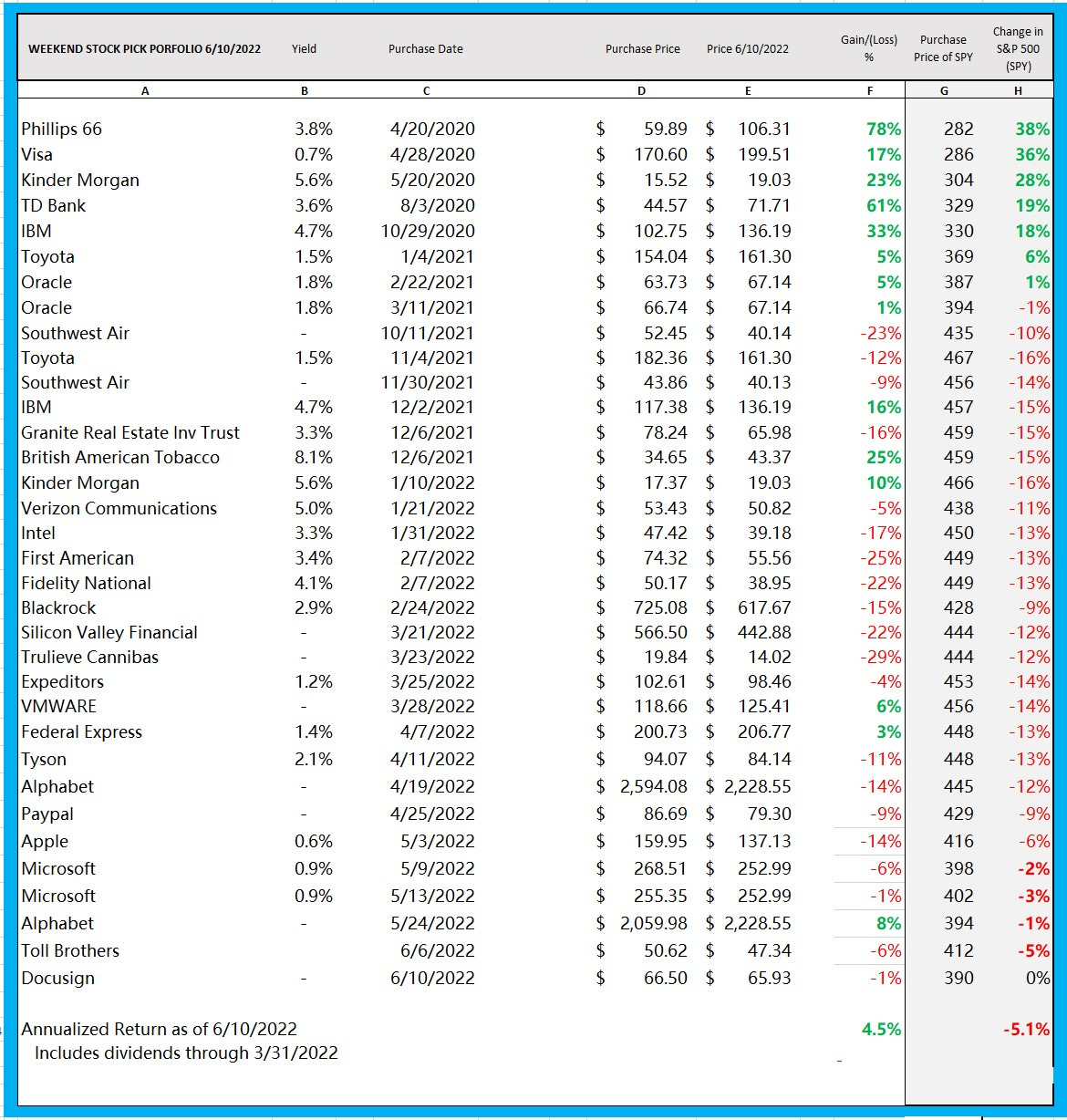This screenshot has height=1120, width=1067.
Task: Select the 4.5% annualized return
Action: (881, 1029)
